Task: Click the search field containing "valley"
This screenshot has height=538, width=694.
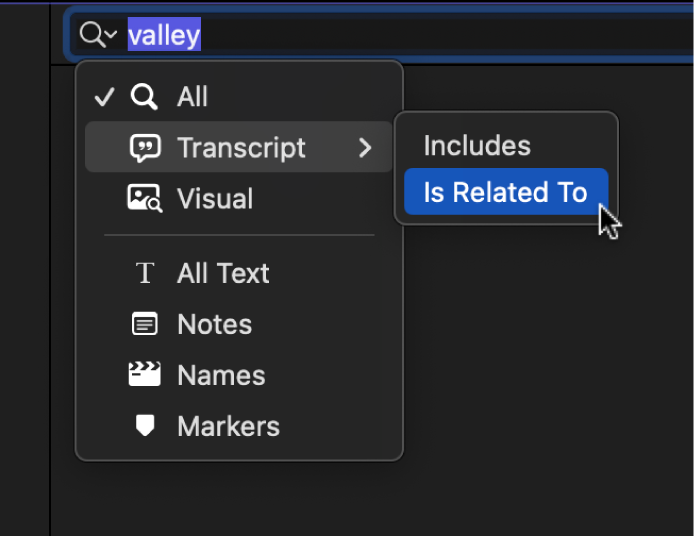Action: (x=400, y=36)
